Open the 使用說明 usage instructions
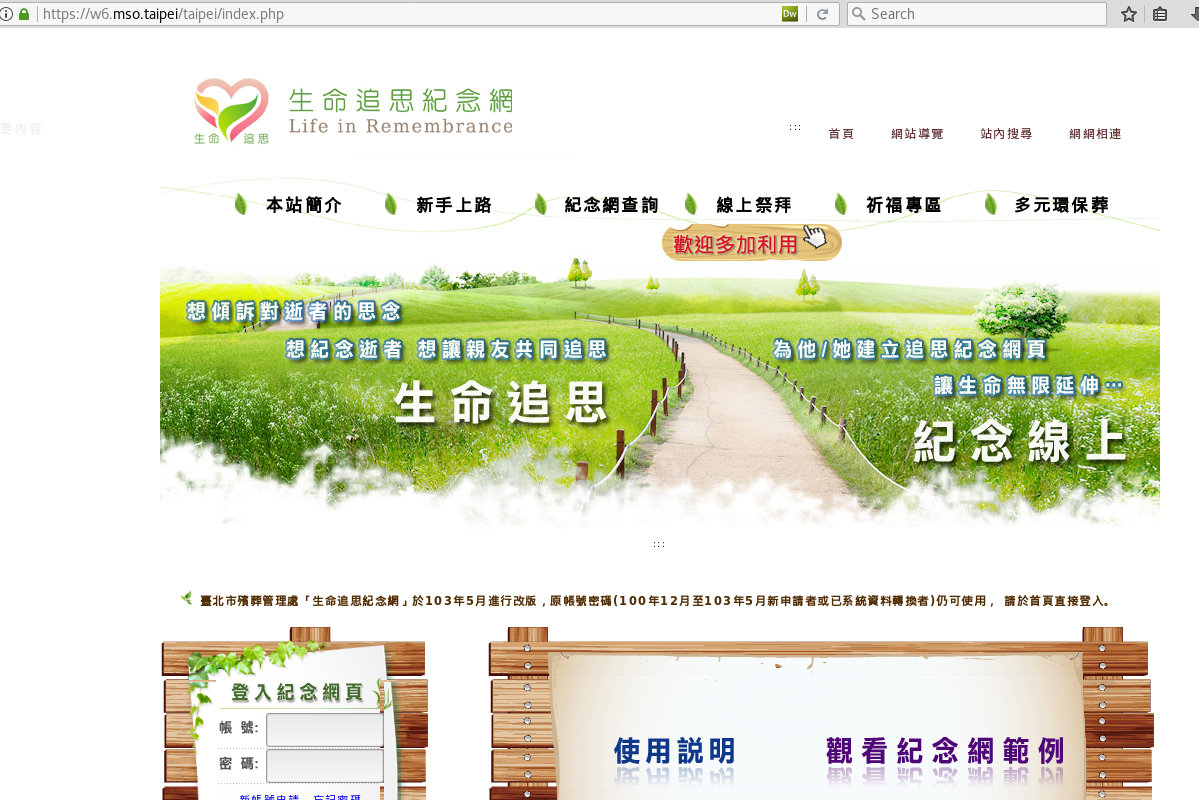 click(674, 751)
